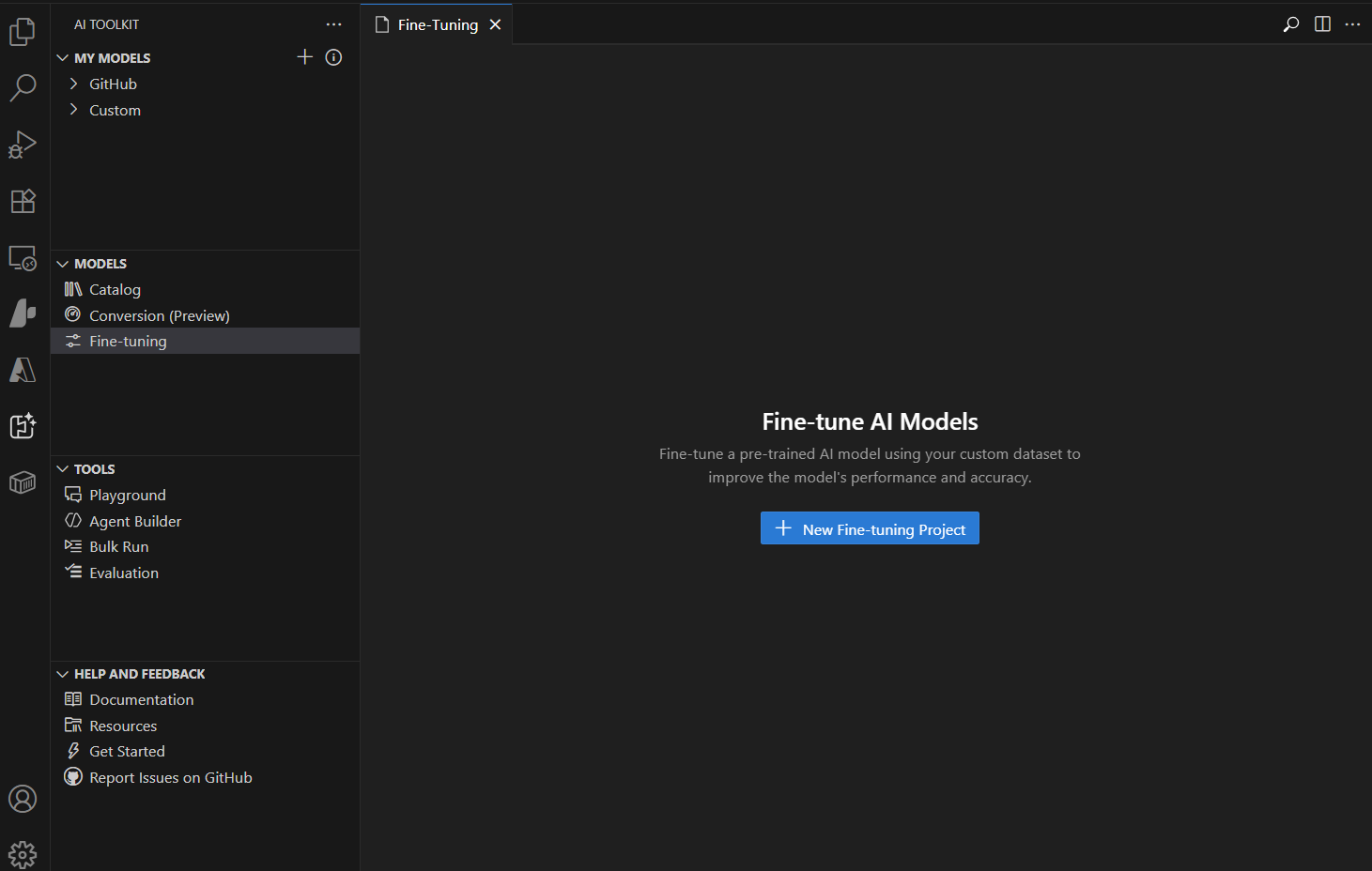Open the Search view in the activity bar

23,87
